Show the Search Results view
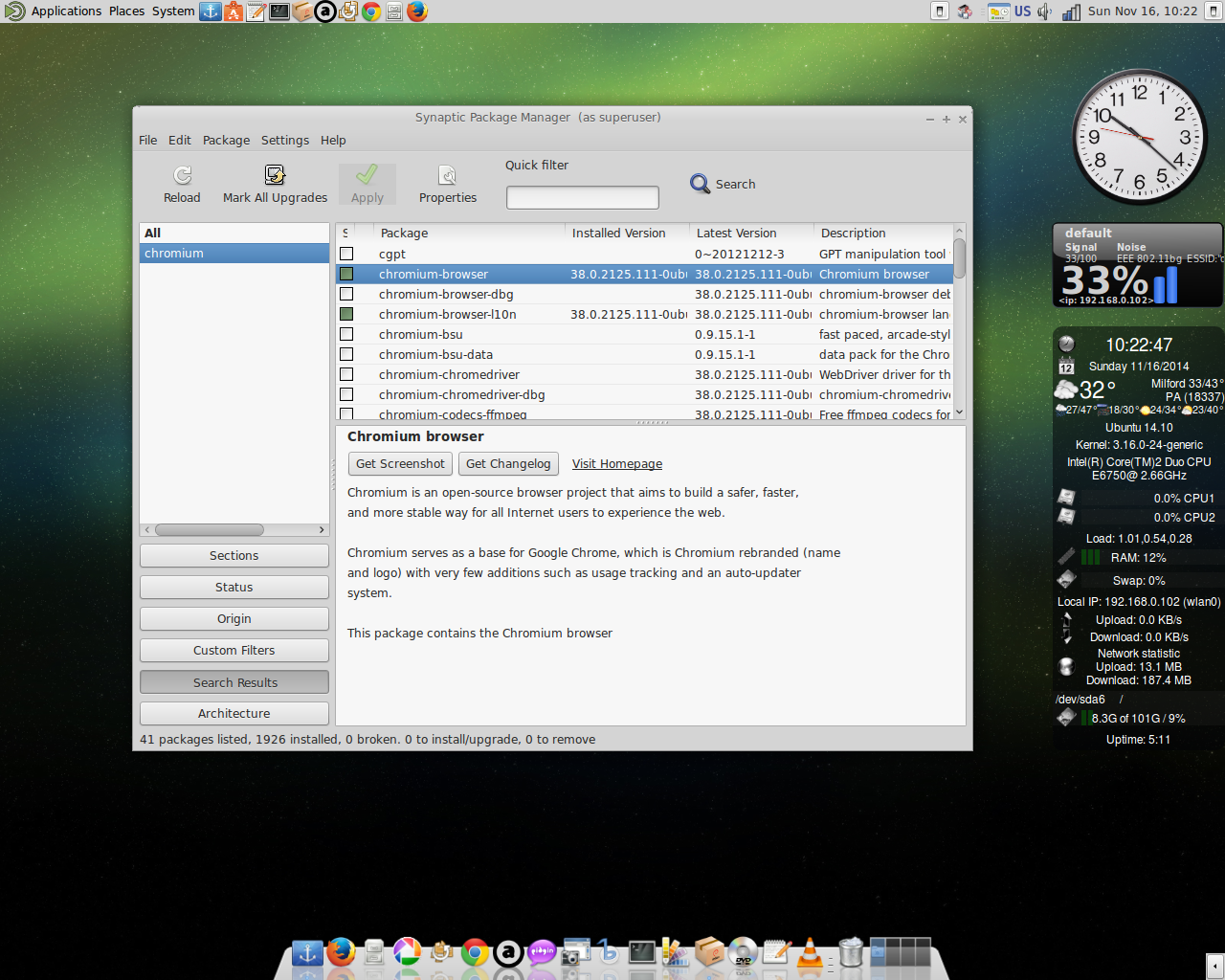1225x980 pixels. 234,682
